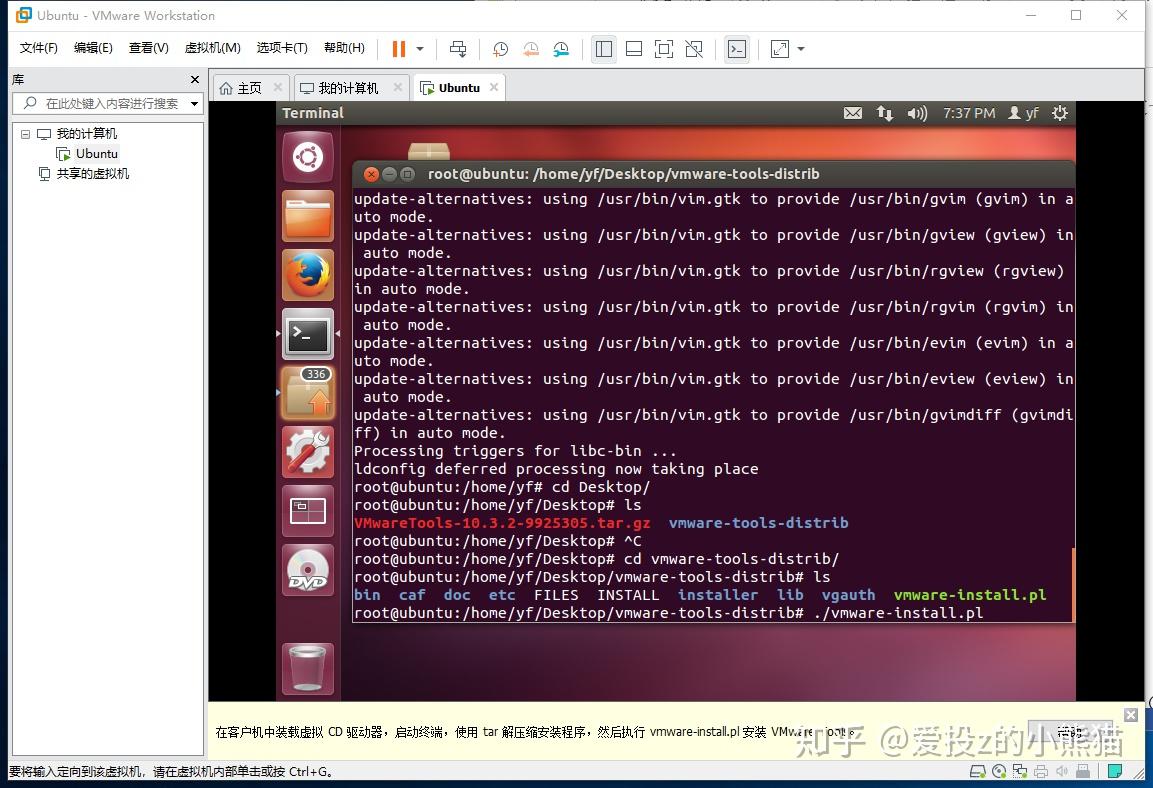The height and width of the screenshot is (788, 1153).
Task: Click the 7:37 PM clock
Action: [x=968, y=113]
